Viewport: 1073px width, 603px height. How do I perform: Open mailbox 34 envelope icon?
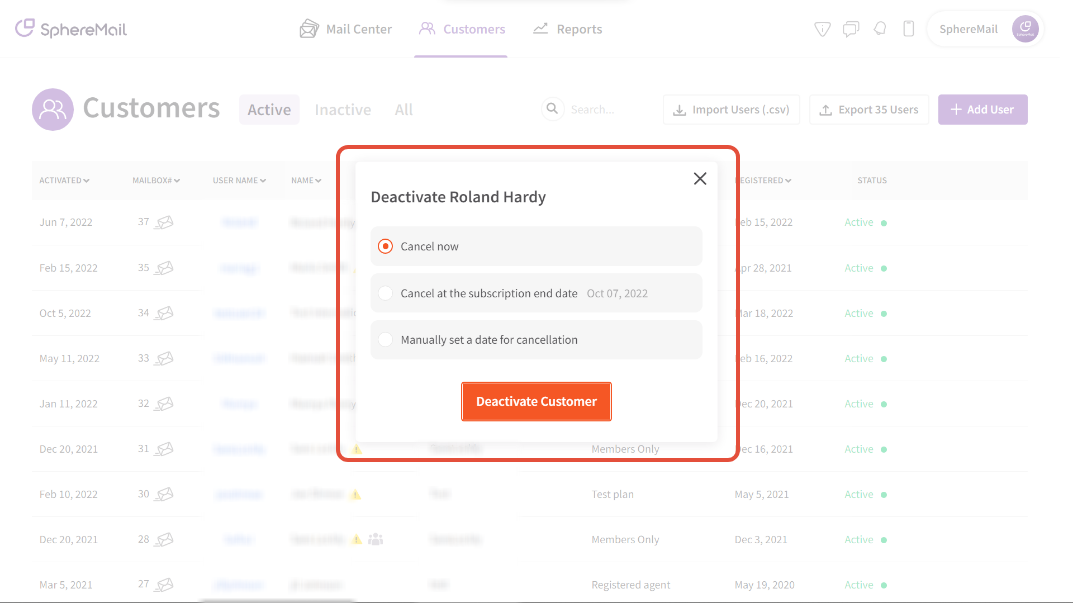pyautogui.click(x=164, y=313)
